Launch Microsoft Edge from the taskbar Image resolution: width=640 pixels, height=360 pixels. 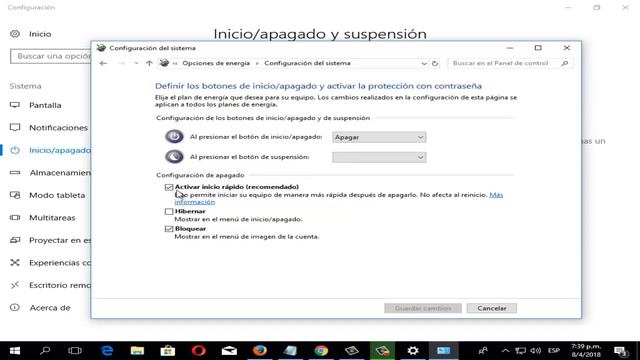tap(107, 351)
